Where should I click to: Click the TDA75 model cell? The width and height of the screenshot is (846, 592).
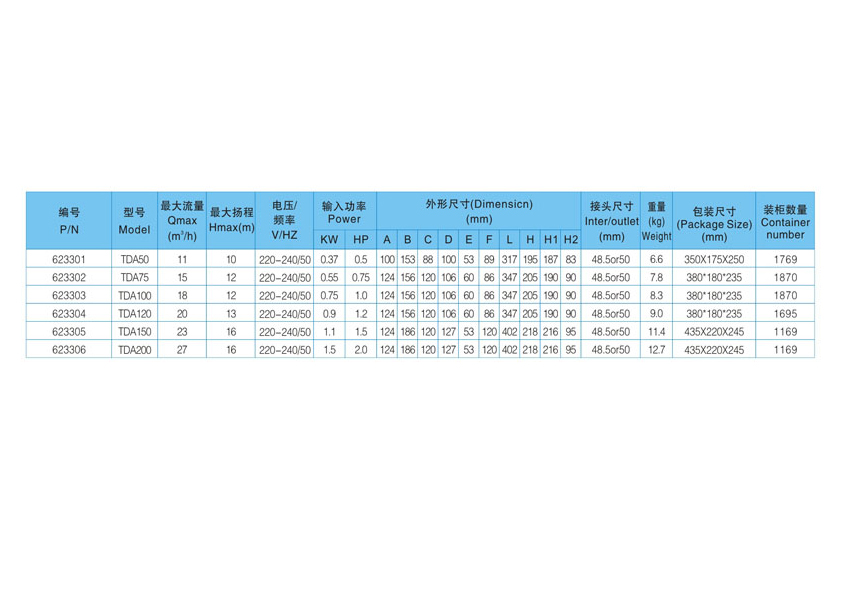(134, 277)
